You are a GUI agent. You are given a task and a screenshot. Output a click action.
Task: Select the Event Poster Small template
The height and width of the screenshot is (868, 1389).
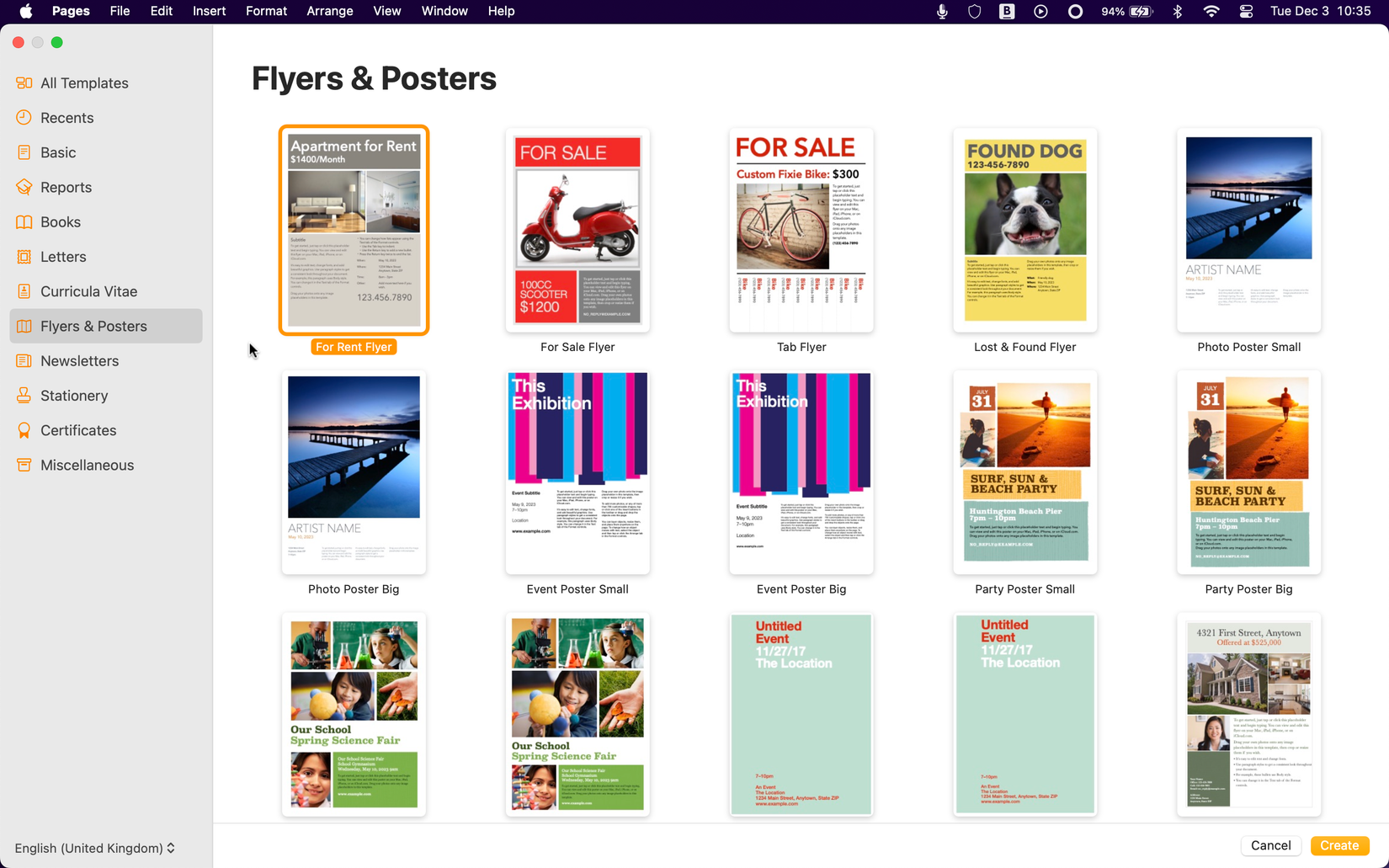coord(577,472)
